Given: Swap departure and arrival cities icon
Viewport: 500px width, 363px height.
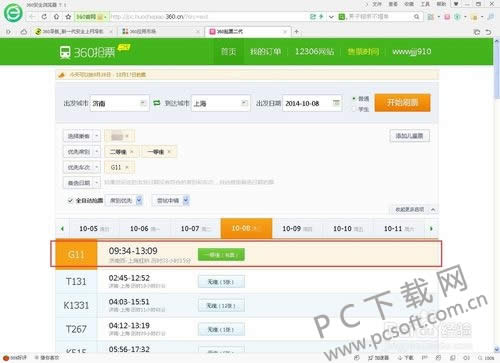Looking at the screenshot, I should [x=157, y=103].
